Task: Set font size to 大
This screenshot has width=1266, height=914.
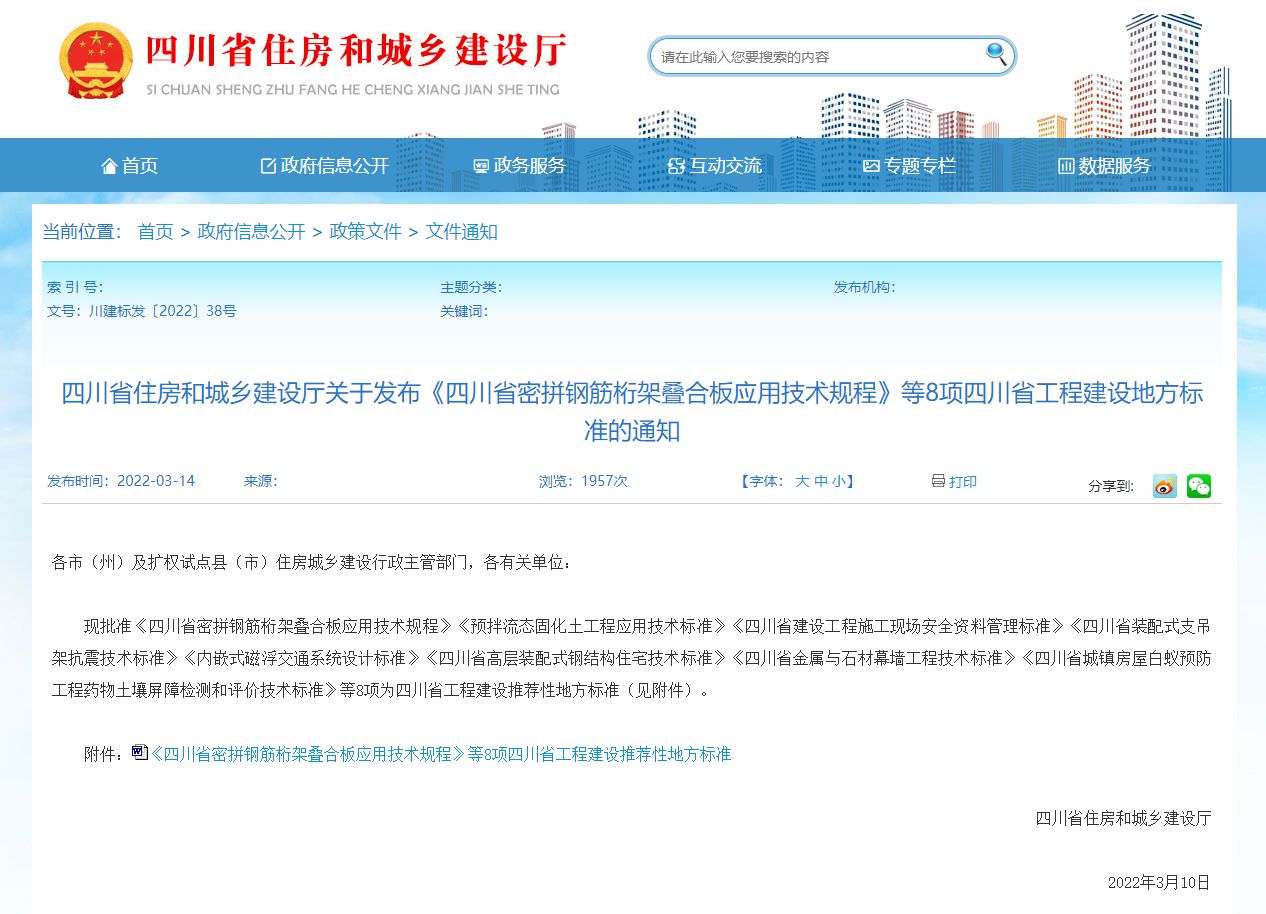Action: tap(802, 481)
